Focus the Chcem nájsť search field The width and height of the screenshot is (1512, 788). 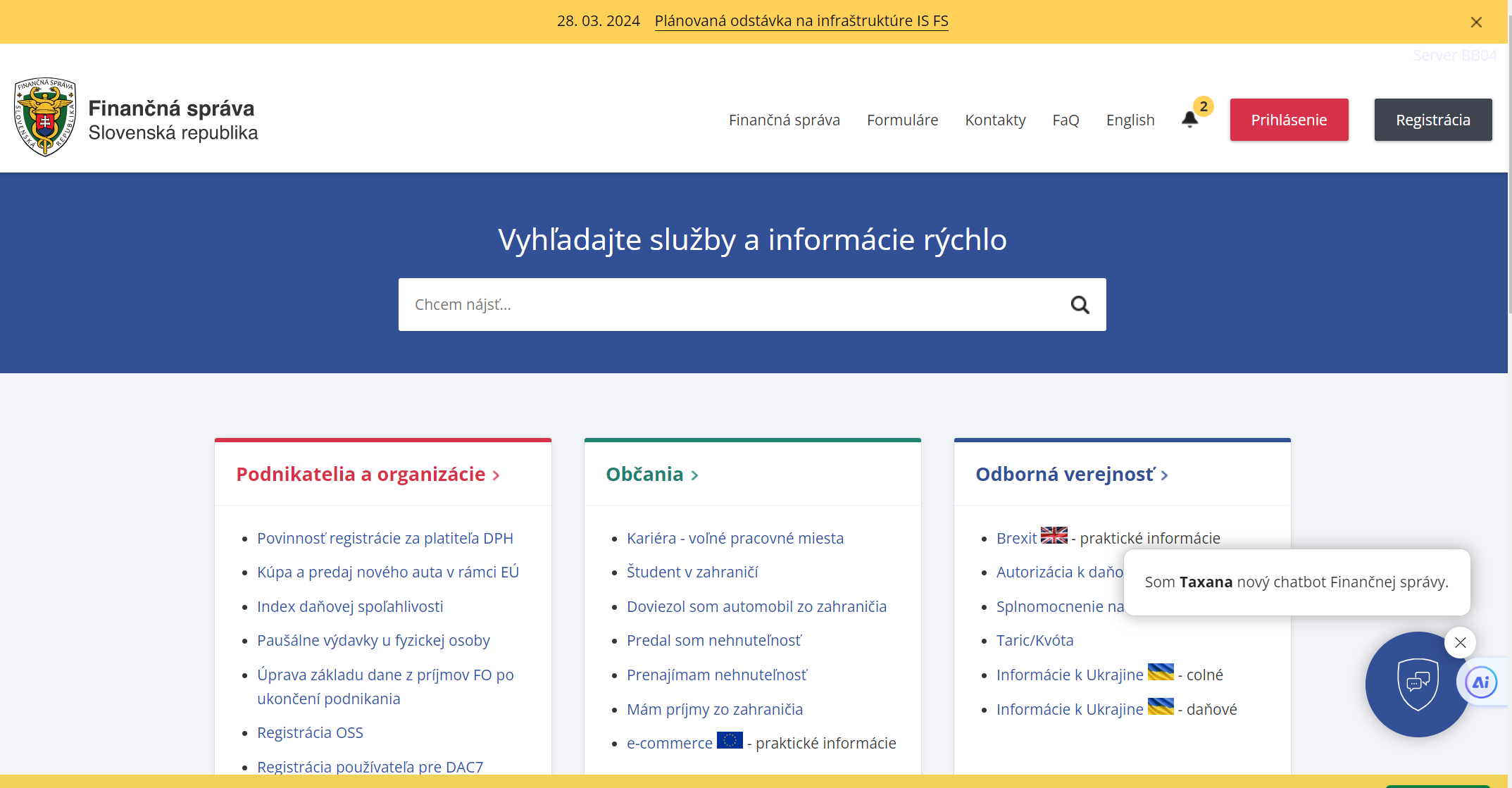pos(732,305)
